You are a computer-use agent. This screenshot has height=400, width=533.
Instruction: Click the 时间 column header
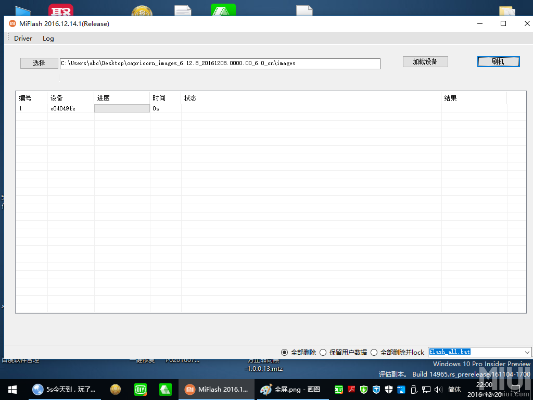point(166,98)
